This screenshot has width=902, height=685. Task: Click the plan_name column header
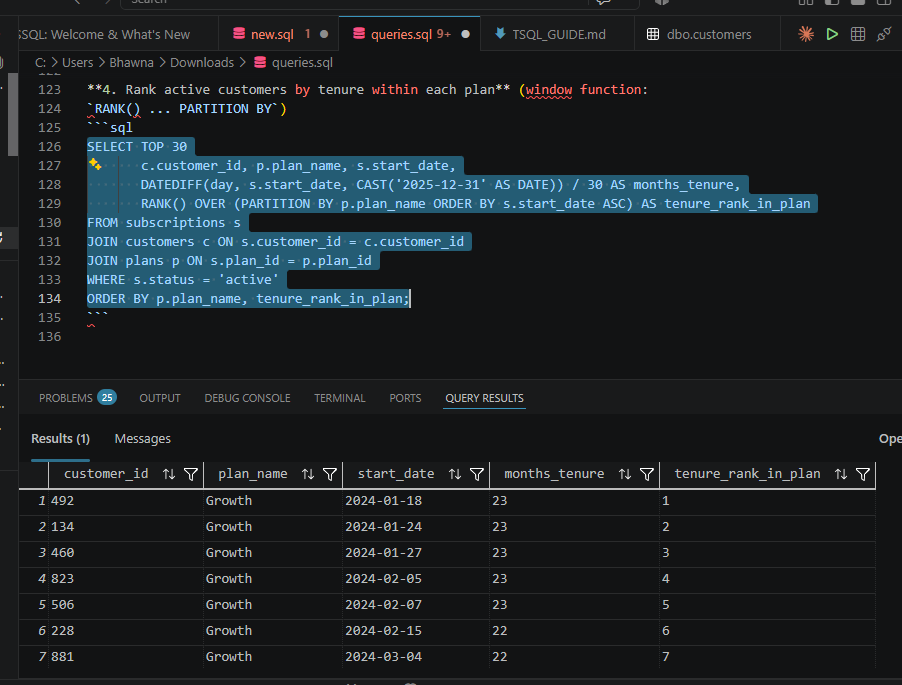coord(253,474)
